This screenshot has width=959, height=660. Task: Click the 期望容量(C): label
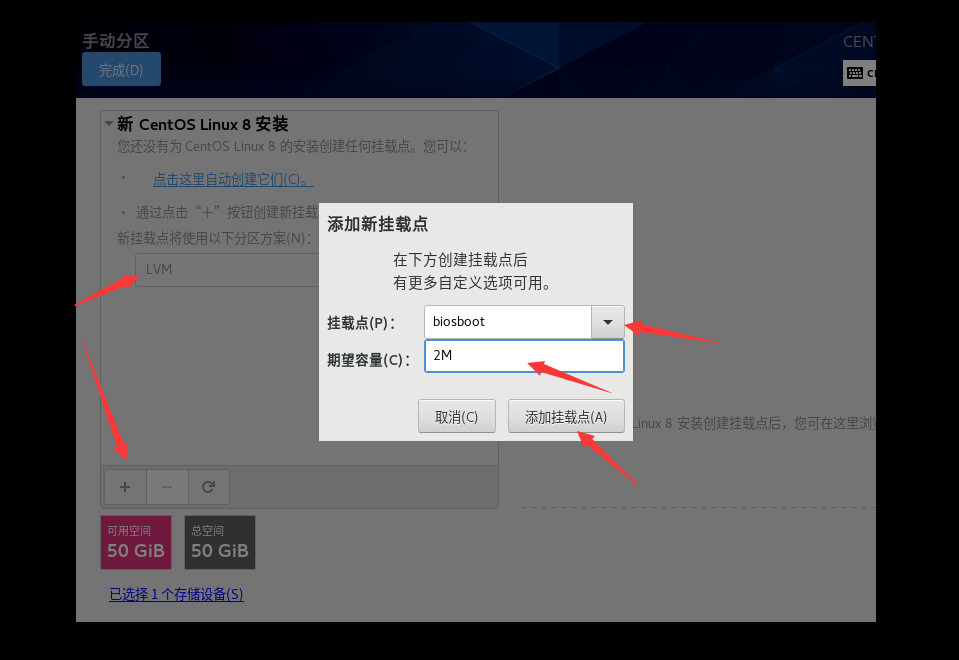click(369, 360)
